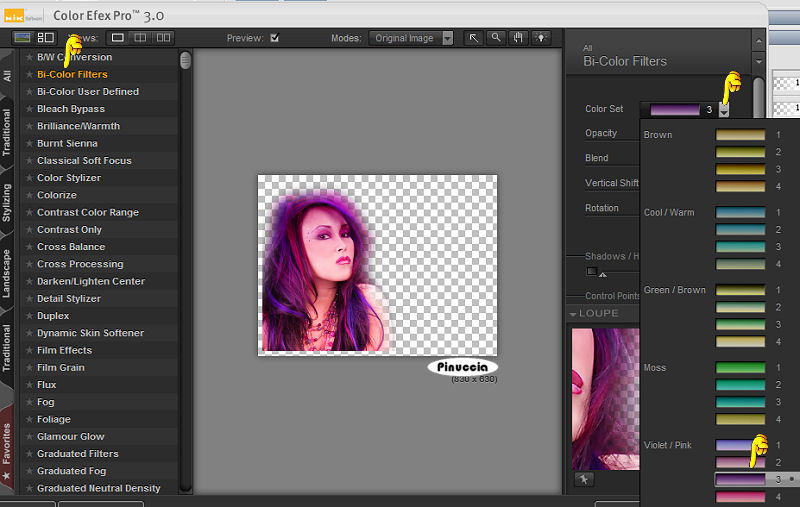800x507 pixels.
Task: Switch to single image view
Action: tap(117, 38)
